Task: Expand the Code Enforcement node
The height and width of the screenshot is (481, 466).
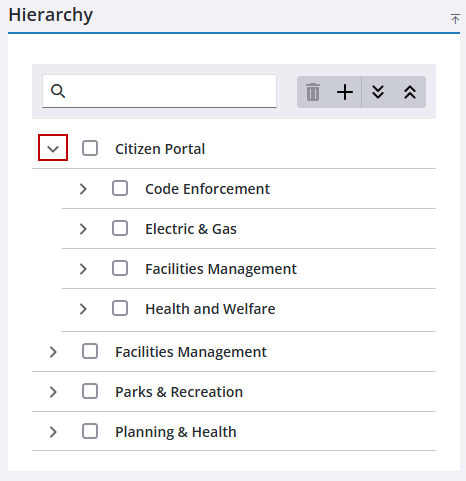Action: [83, 189]
